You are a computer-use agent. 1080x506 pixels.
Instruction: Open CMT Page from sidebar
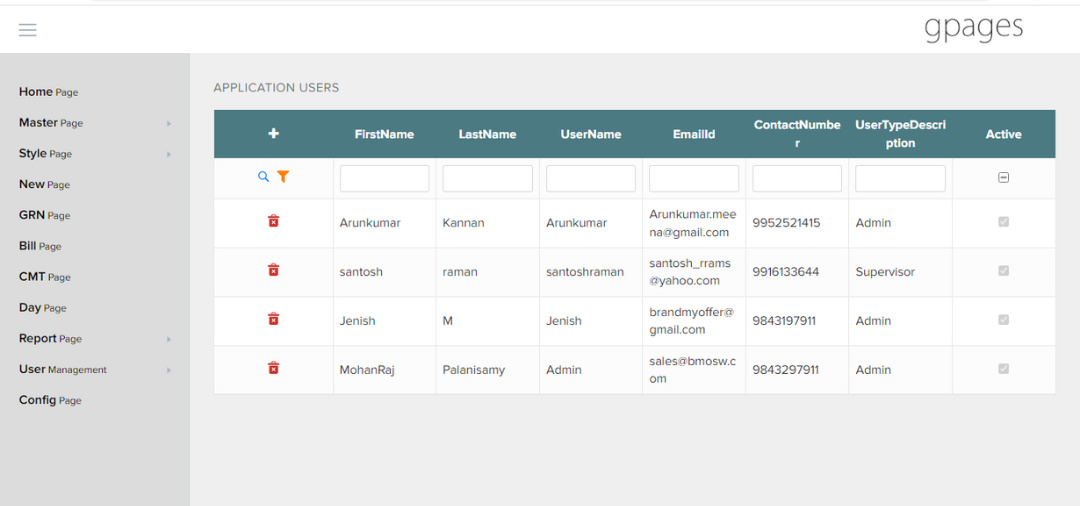(45, 277)
